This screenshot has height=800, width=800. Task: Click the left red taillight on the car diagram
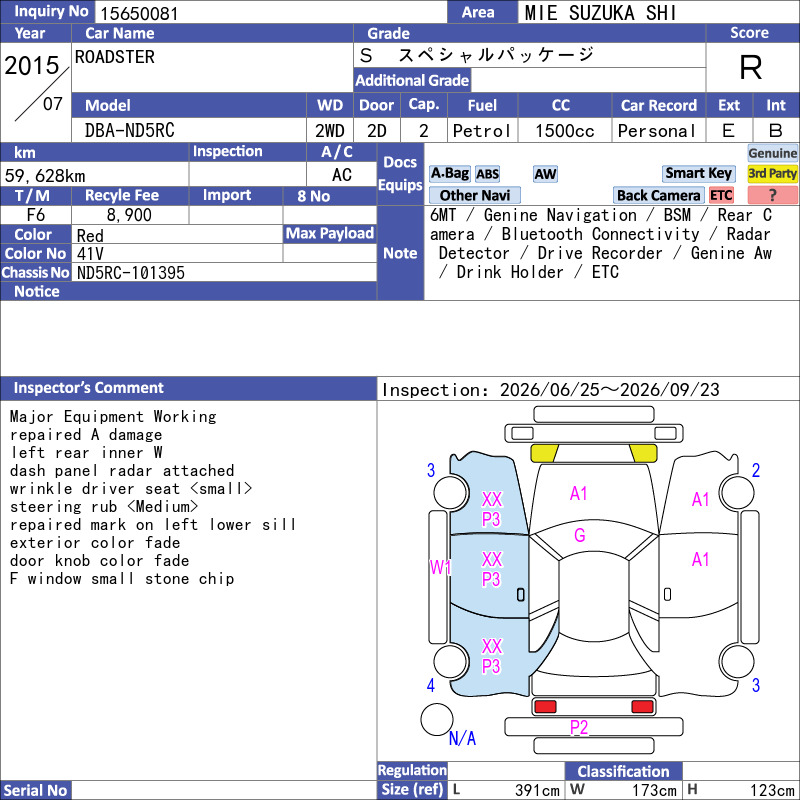coord(545,707)
